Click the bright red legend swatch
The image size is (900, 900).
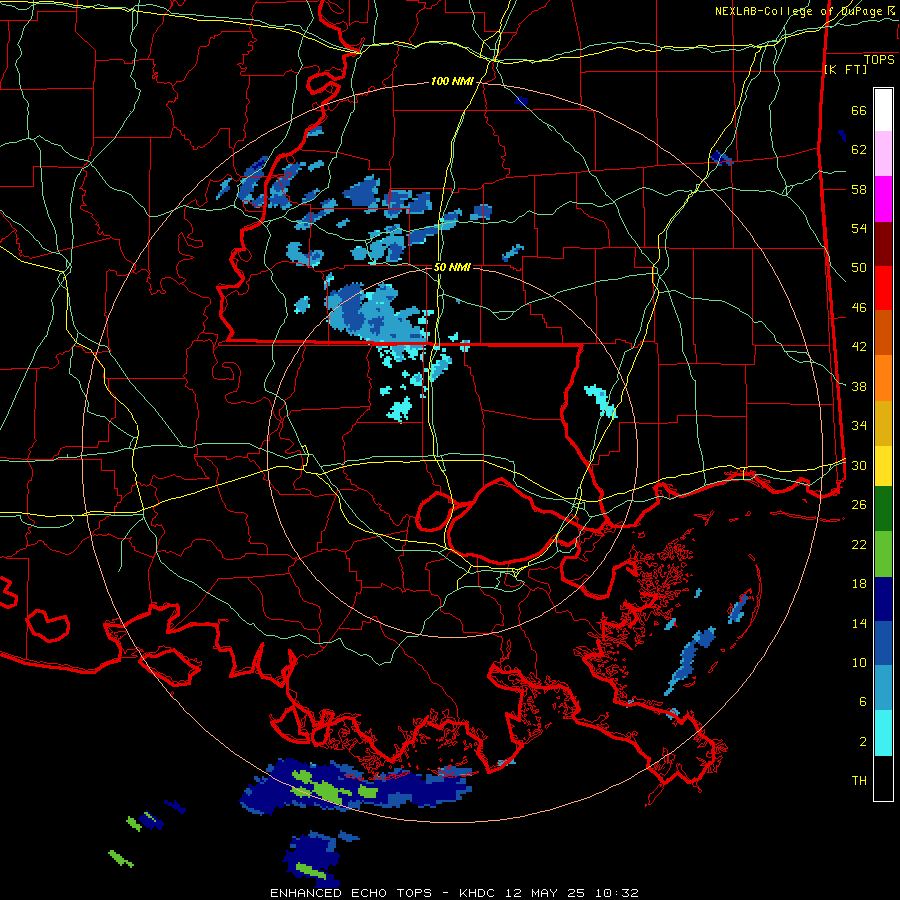point(883,288)
